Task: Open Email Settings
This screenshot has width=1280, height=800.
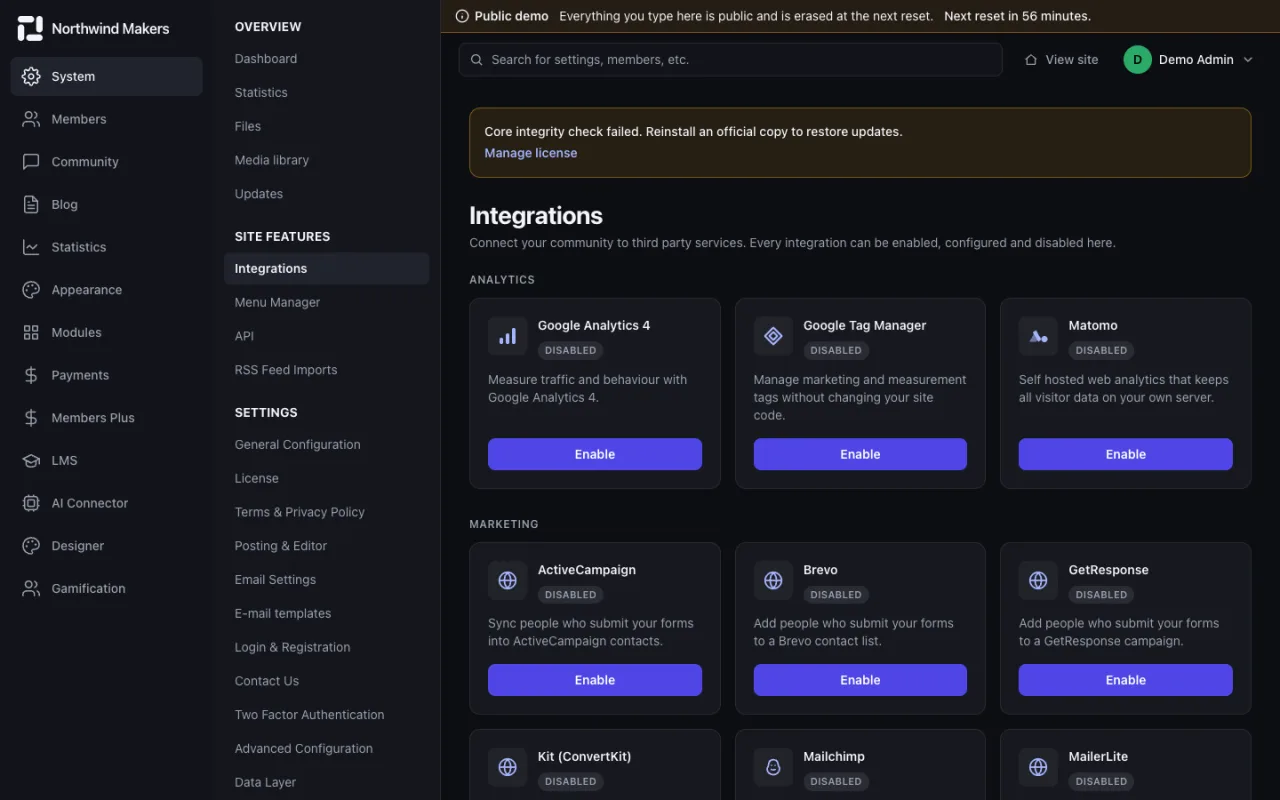Action: tap(275, 580)
